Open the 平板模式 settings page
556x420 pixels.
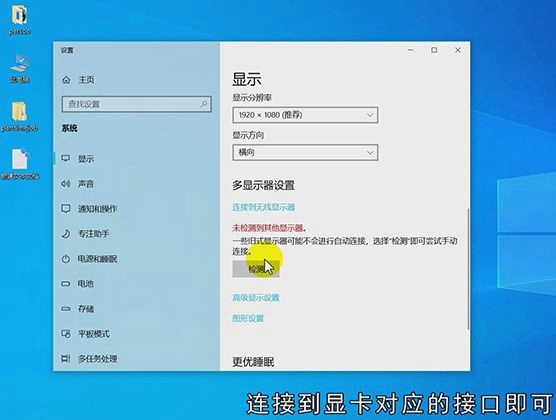pyautogui.click(x=94, y=334)
